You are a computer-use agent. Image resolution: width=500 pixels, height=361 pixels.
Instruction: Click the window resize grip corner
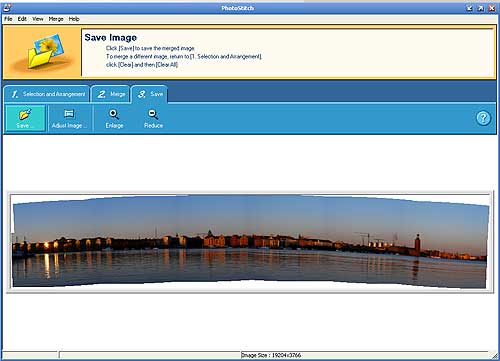494,355
